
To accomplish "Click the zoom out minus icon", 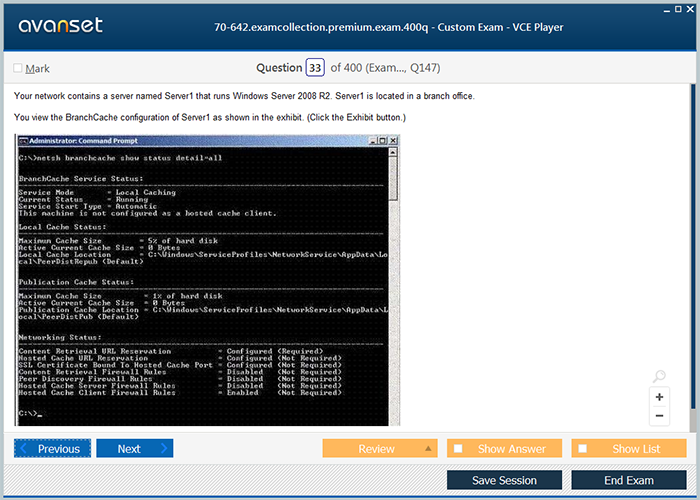I will (x=659, y=415).
